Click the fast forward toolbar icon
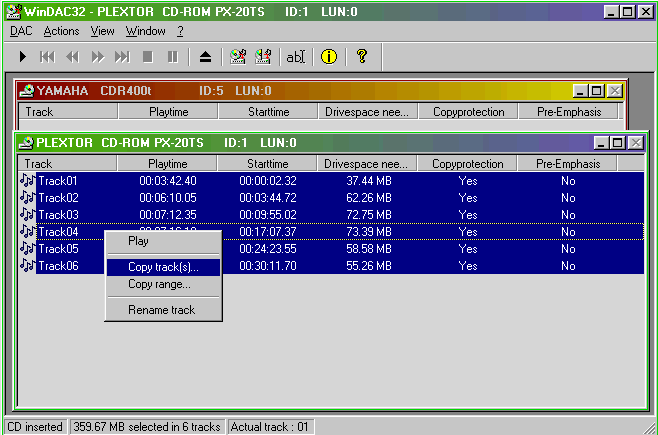The width and height of the screenshot is (658, 435). coord(97,57)
